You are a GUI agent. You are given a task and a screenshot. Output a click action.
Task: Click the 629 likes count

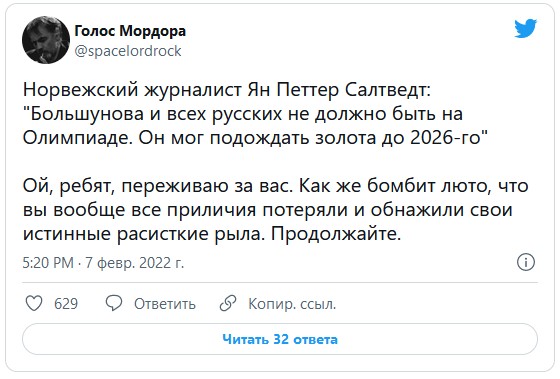click(66, 304)
